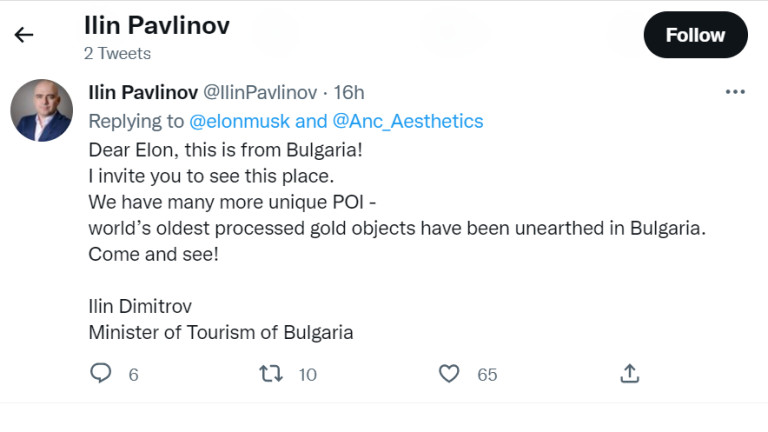This screenshot has height=432, width=768.
Task: Like the tweet with the heart icon
Action: tap(449, 374)
